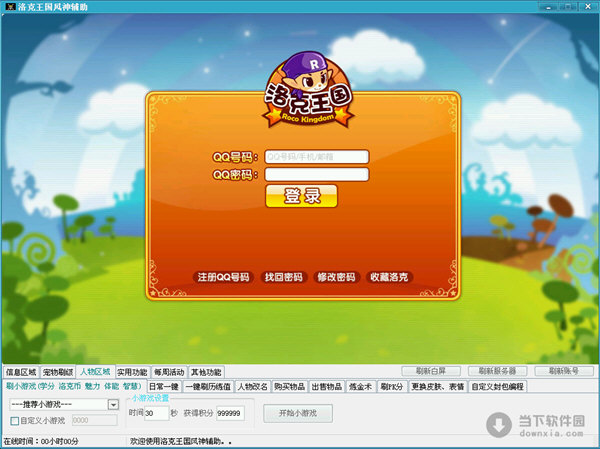Viewport: 600px width, 449px height.
Task: Open the 更换皮肤、表情 sub-tab
Action: (x=438, y=387)
